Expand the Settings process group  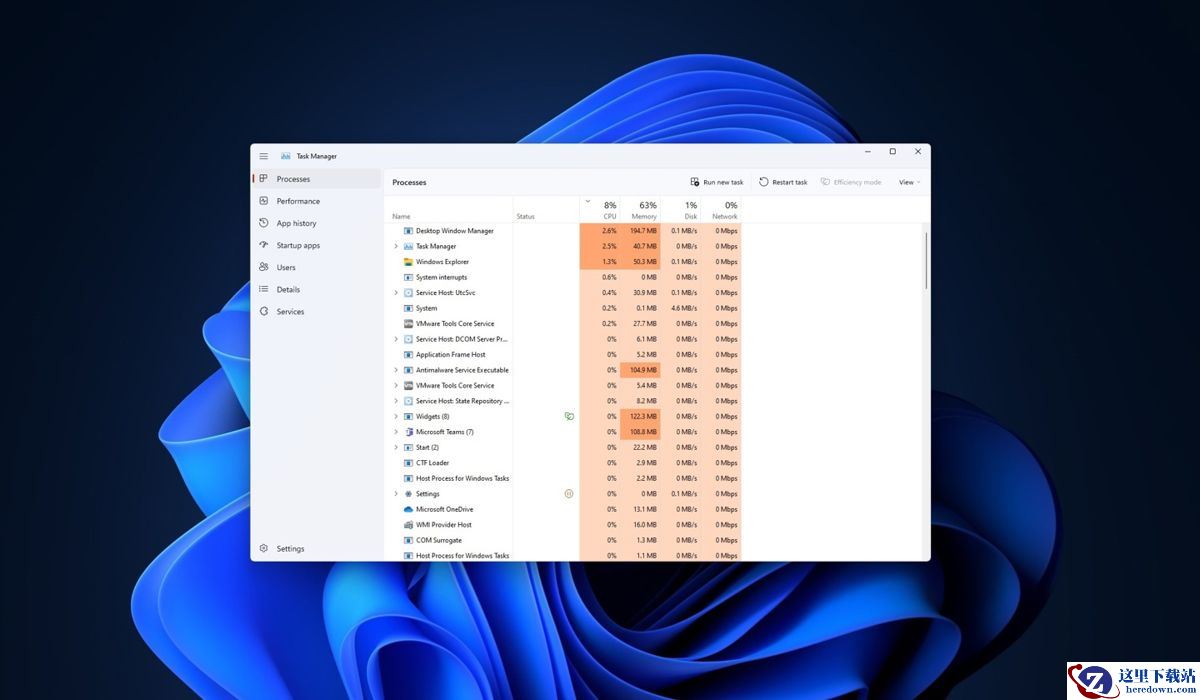point(396,494)
